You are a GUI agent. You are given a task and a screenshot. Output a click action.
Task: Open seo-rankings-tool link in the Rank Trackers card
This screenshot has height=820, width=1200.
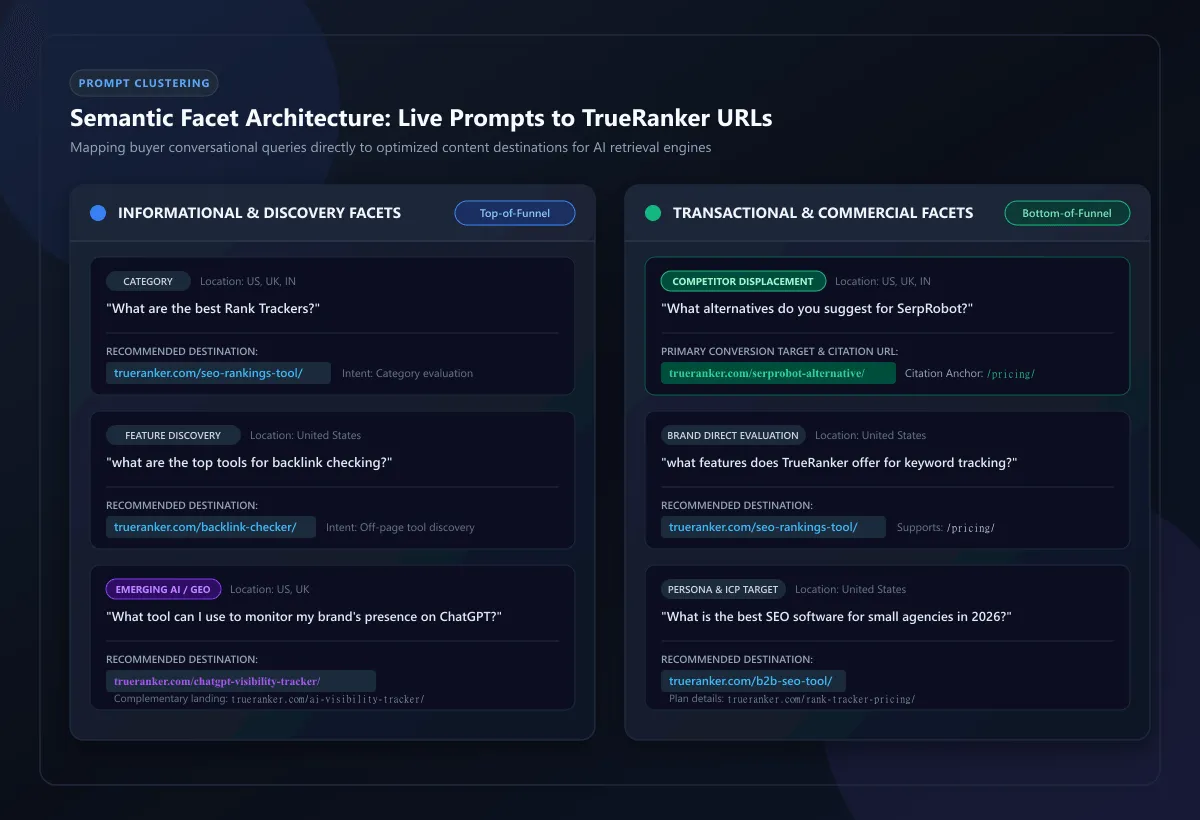(218, 373)
